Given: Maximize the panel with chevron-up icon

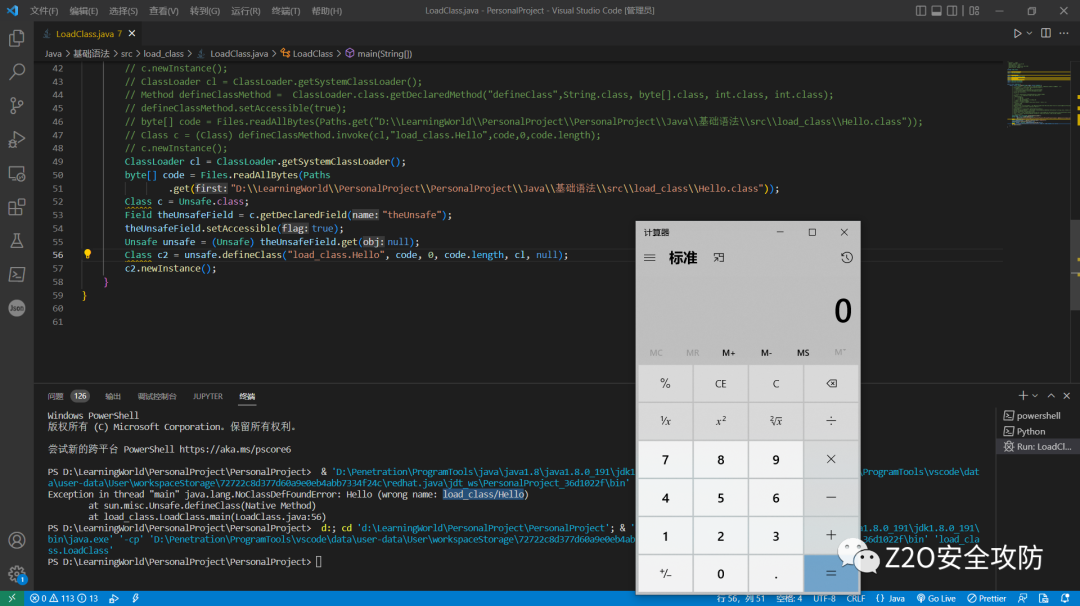Looking at the screenshot, I should click(x=1051, y=395).
